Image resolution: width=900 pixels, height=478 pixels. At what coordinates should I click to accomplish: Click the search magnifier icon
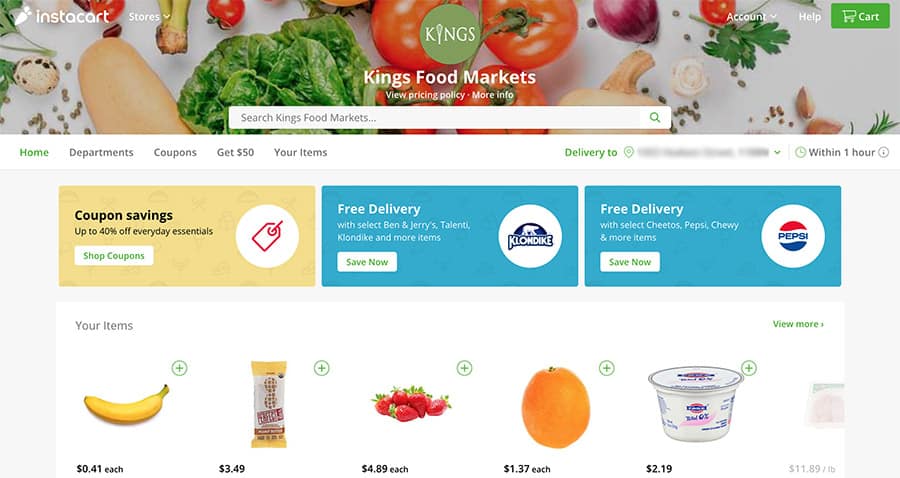tap(655, 118)
